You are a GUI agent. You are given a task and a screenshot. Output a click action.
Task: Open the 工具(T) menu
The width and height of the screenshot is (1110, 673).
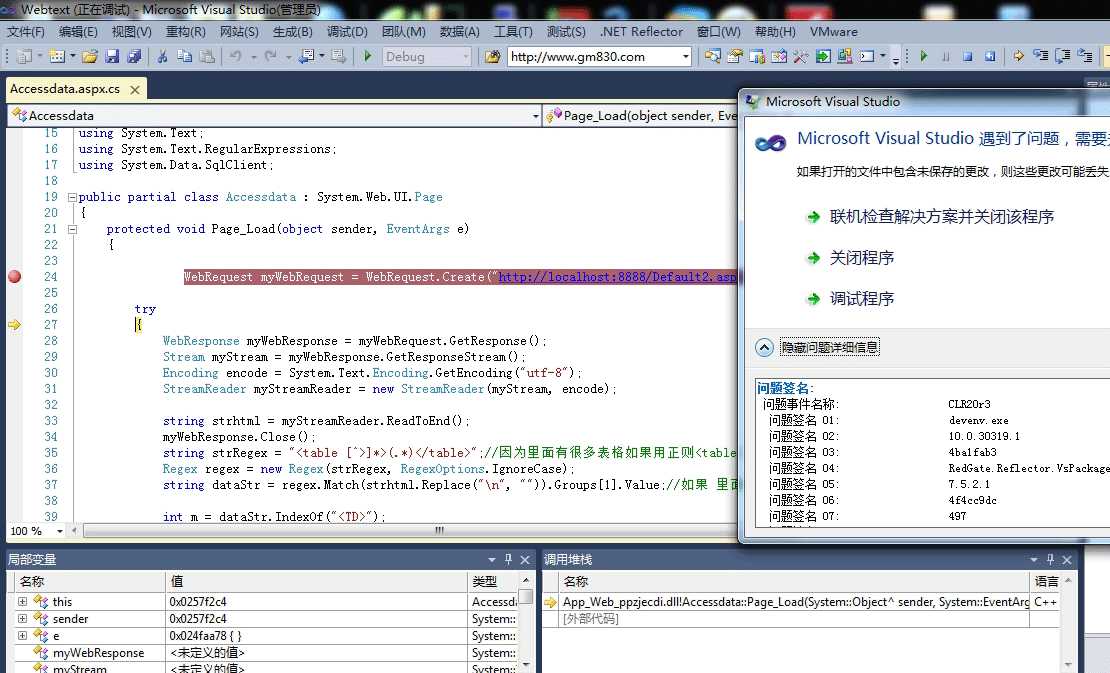pos(513,32)
